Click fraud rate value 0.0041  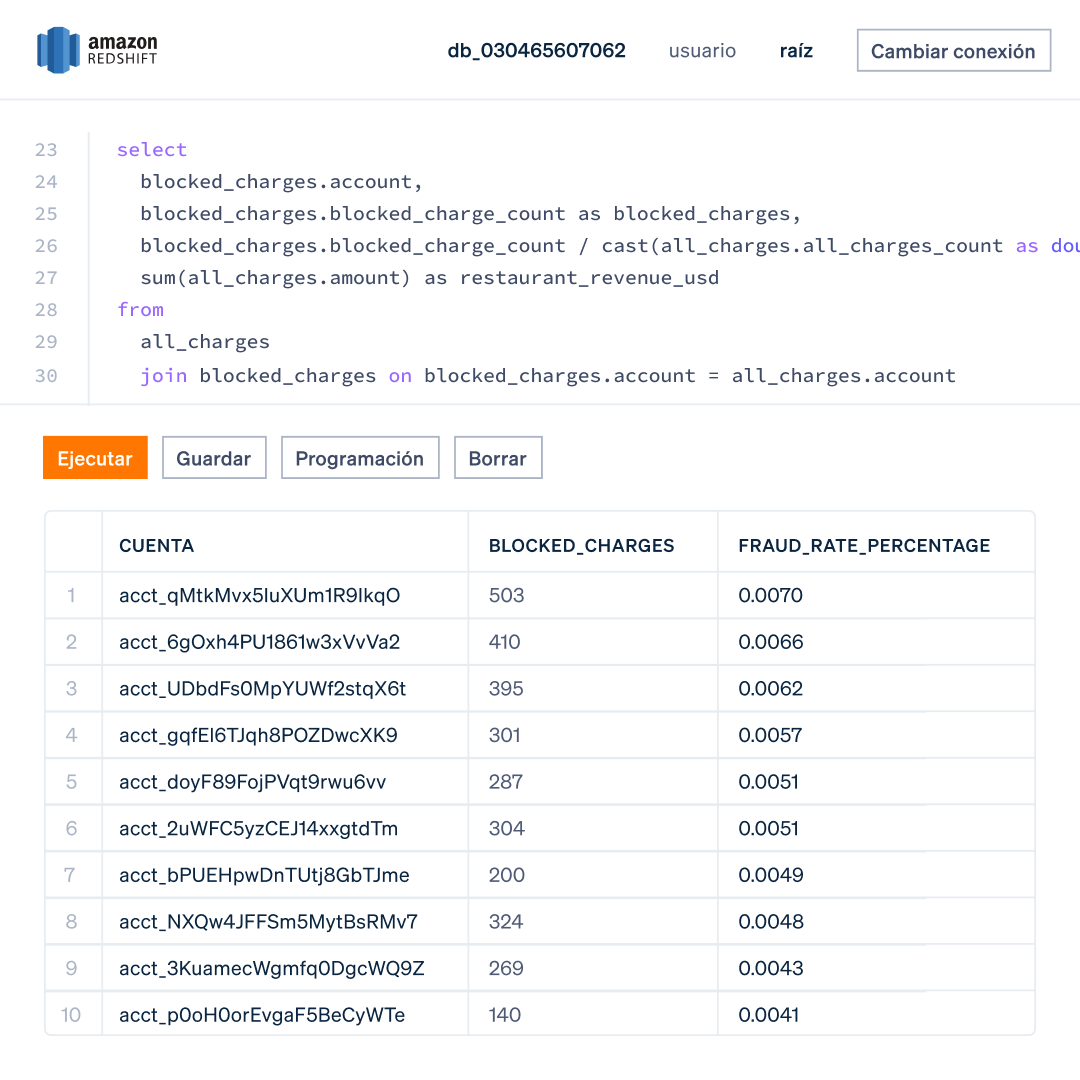pyautogui.click(x=768, y=1015)
